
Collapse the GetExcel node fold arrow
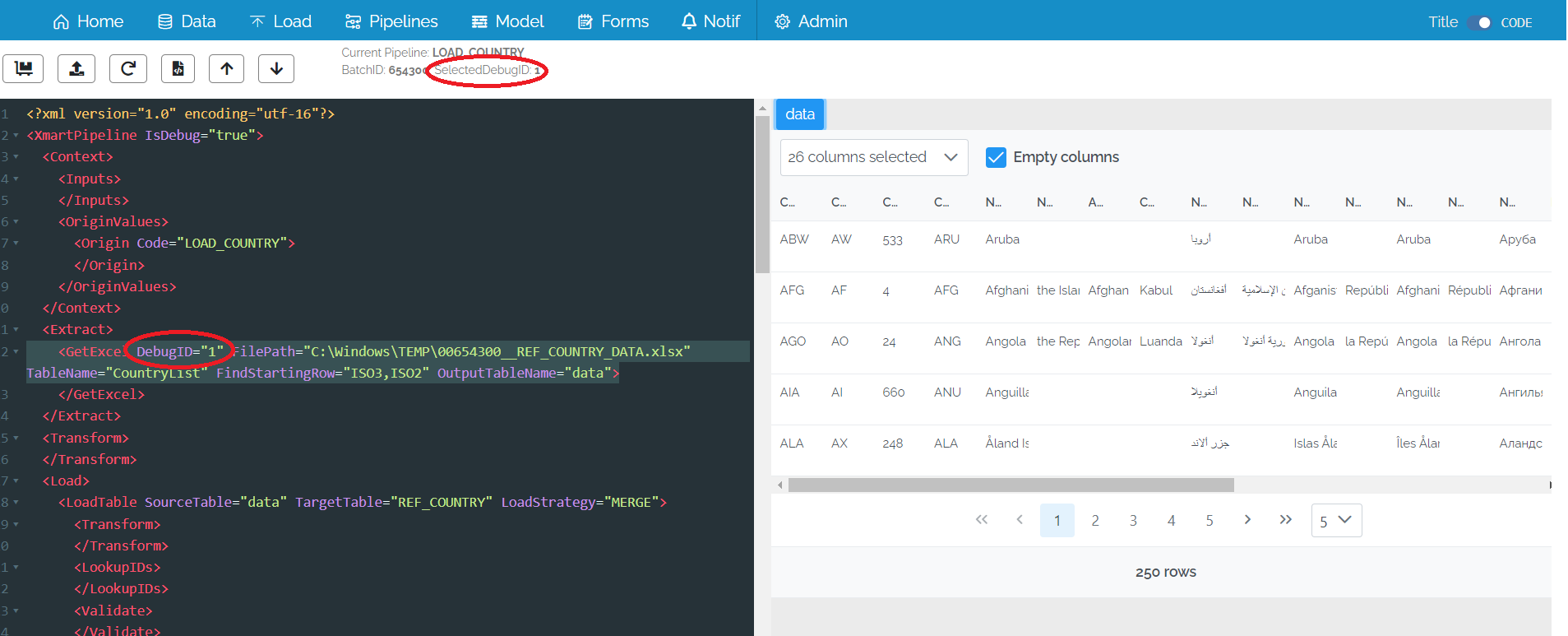(16, 351)
